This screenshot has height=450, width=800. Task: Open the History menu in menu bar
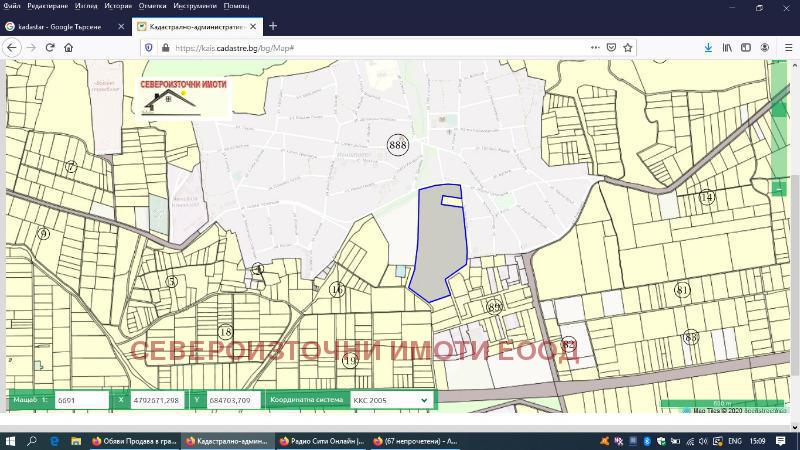click(117, 6)
